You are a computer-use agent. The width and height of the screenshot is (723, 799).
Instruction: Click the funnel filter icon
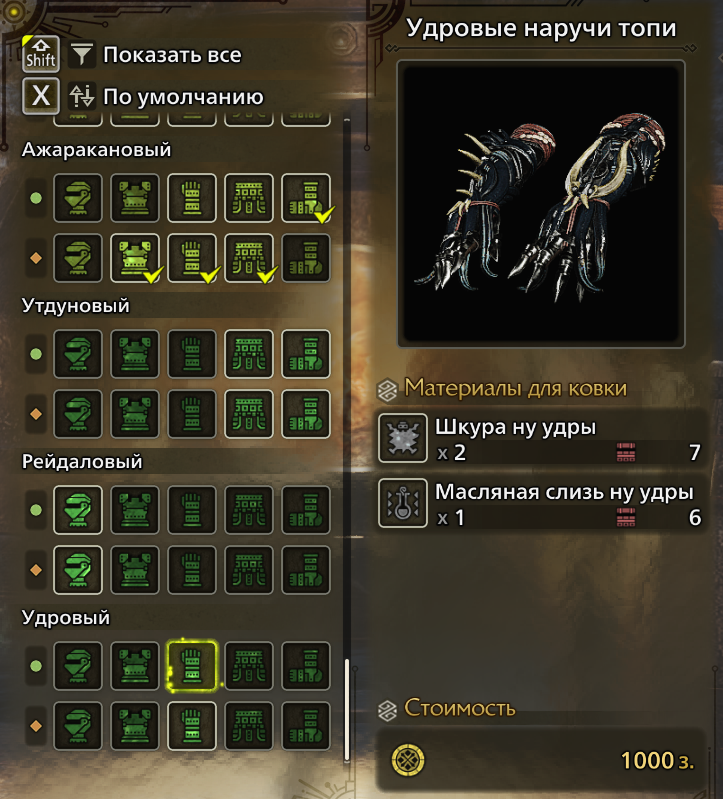coord(82,55)
